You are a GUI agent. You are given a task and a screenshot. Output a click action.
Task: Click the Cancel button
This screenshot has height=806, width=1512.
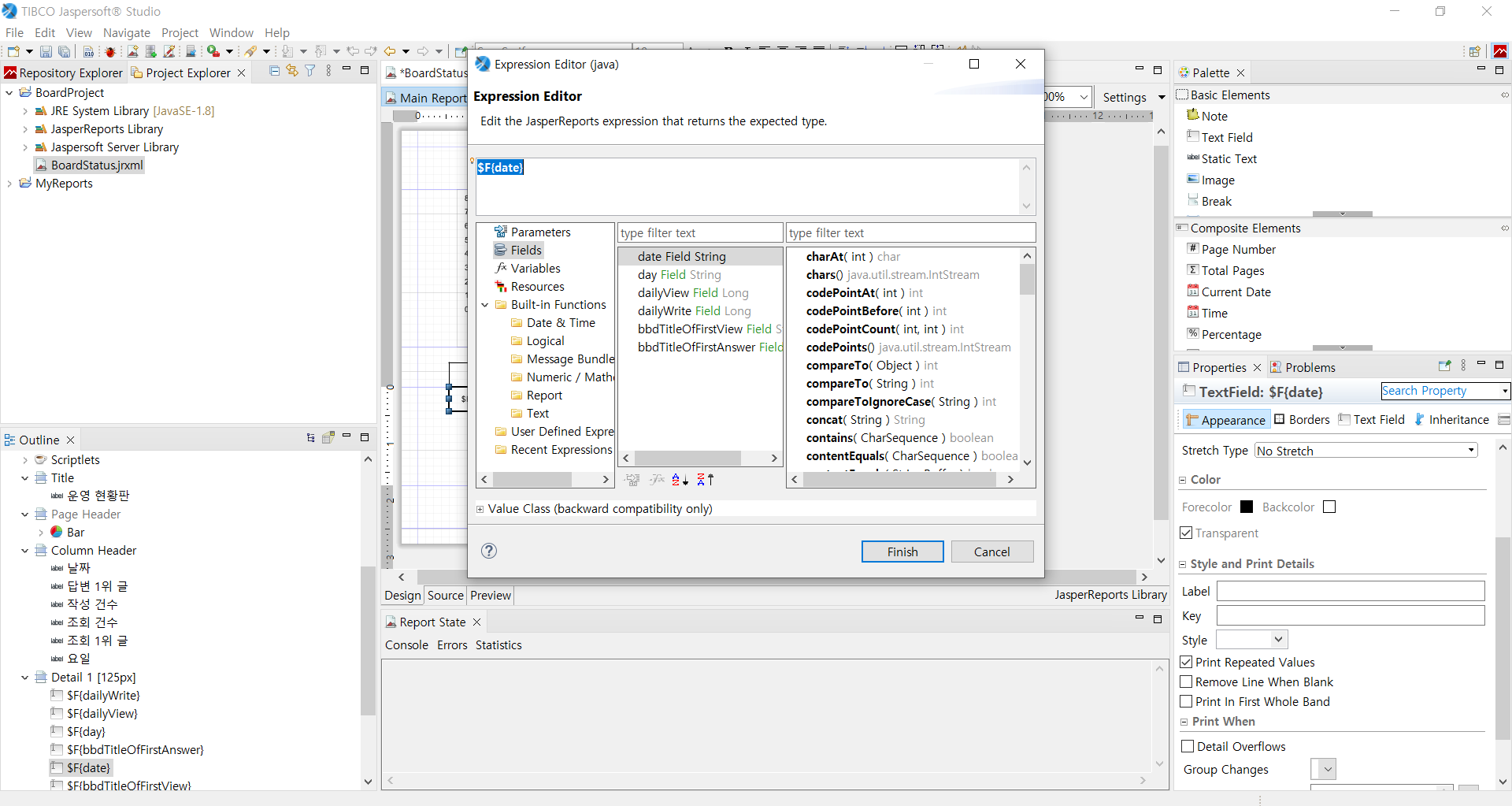[992, 552]
